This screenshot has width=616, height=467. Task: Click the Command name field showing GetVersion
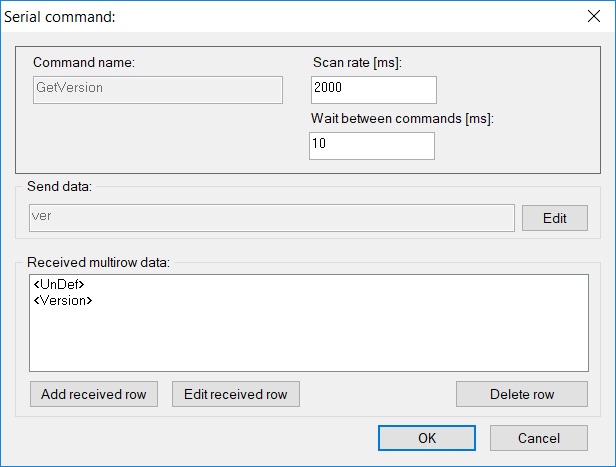pos(158,90)
